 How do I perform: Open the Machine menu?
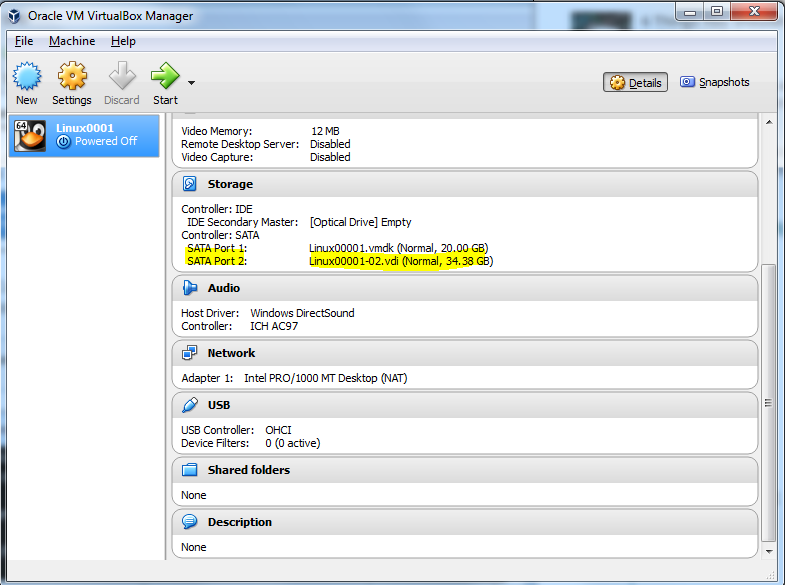coord(72,41)
